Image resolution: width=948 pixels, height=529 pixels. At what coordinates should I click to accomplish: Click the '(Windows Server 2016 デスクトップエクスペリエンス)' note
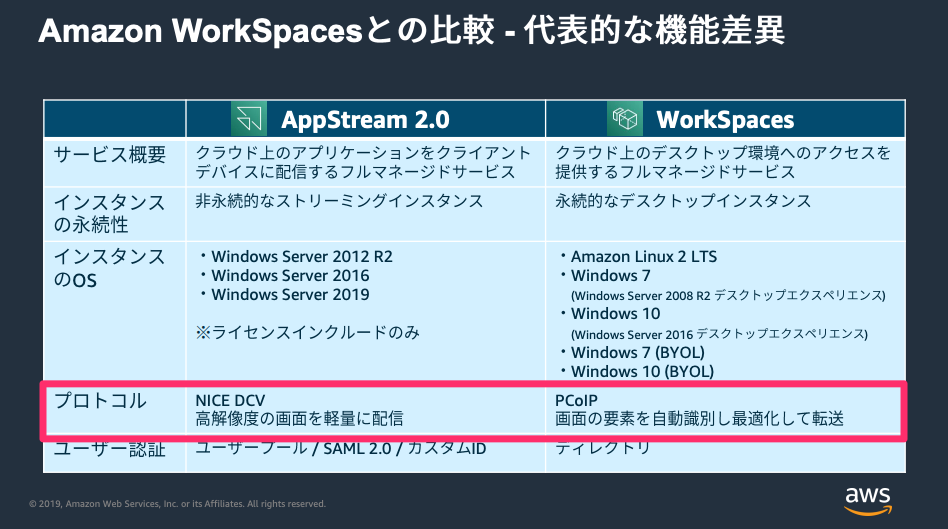(719, 334)
